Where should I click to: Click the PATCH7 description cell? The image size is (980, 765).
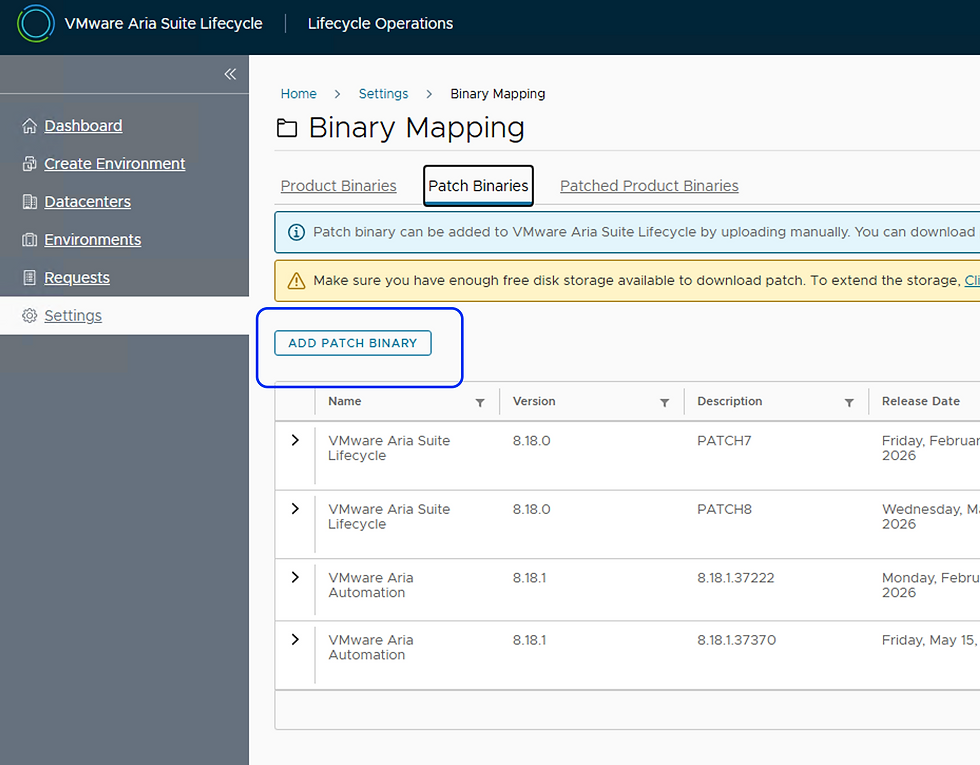coord(724,441)
